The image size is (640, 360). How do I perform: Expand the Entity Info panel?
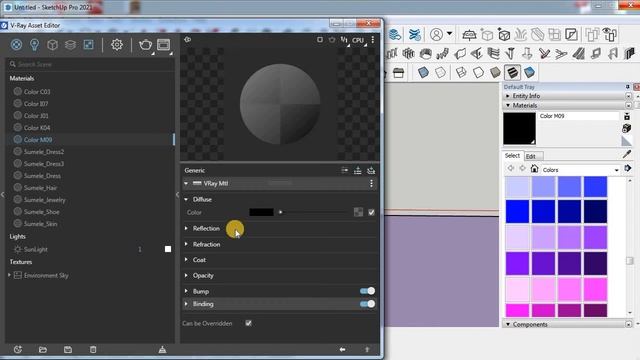[x=508, y=96]
